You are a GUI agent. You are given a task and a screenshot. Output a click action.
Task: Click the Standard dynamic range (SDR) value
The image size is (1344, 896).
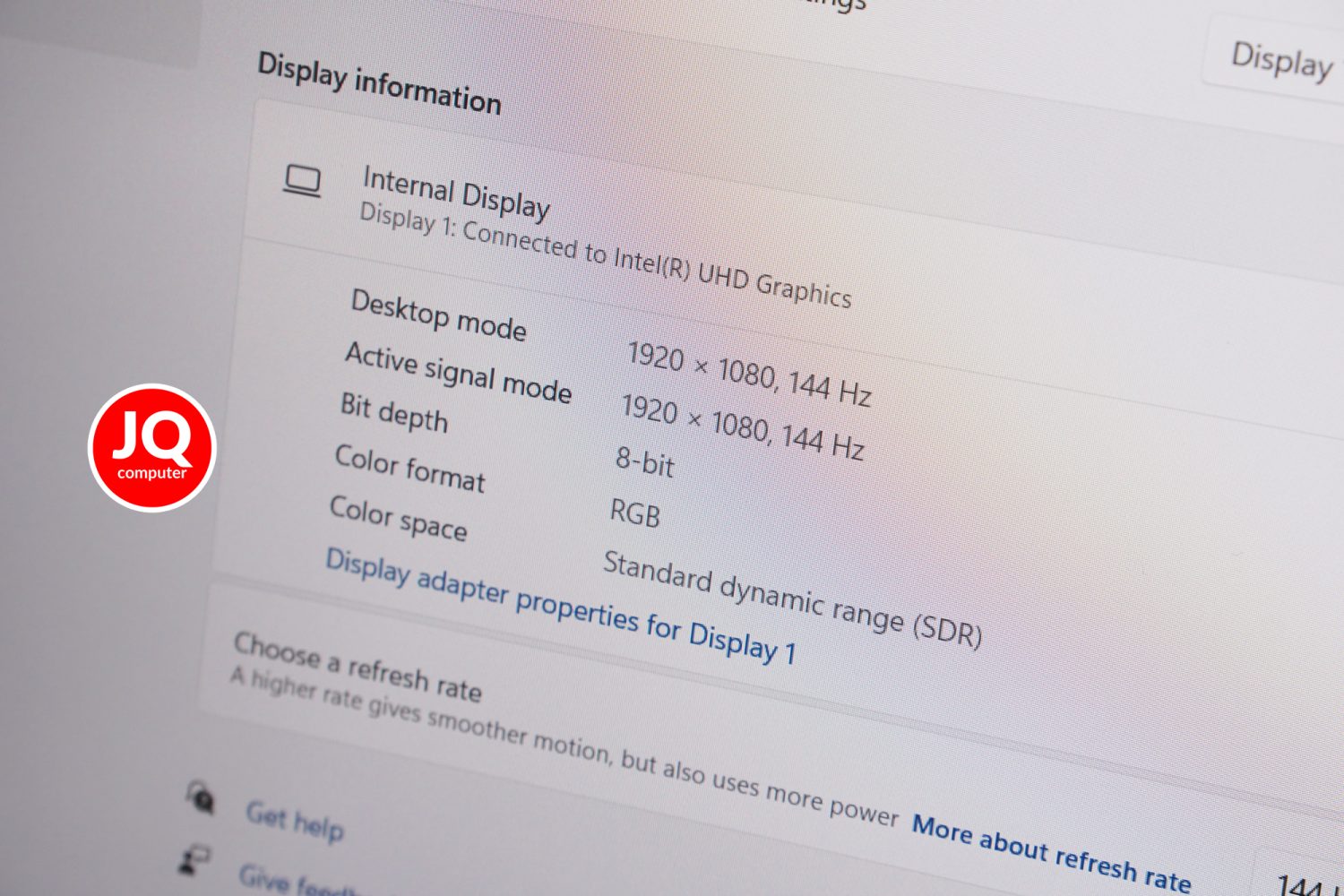793,599
